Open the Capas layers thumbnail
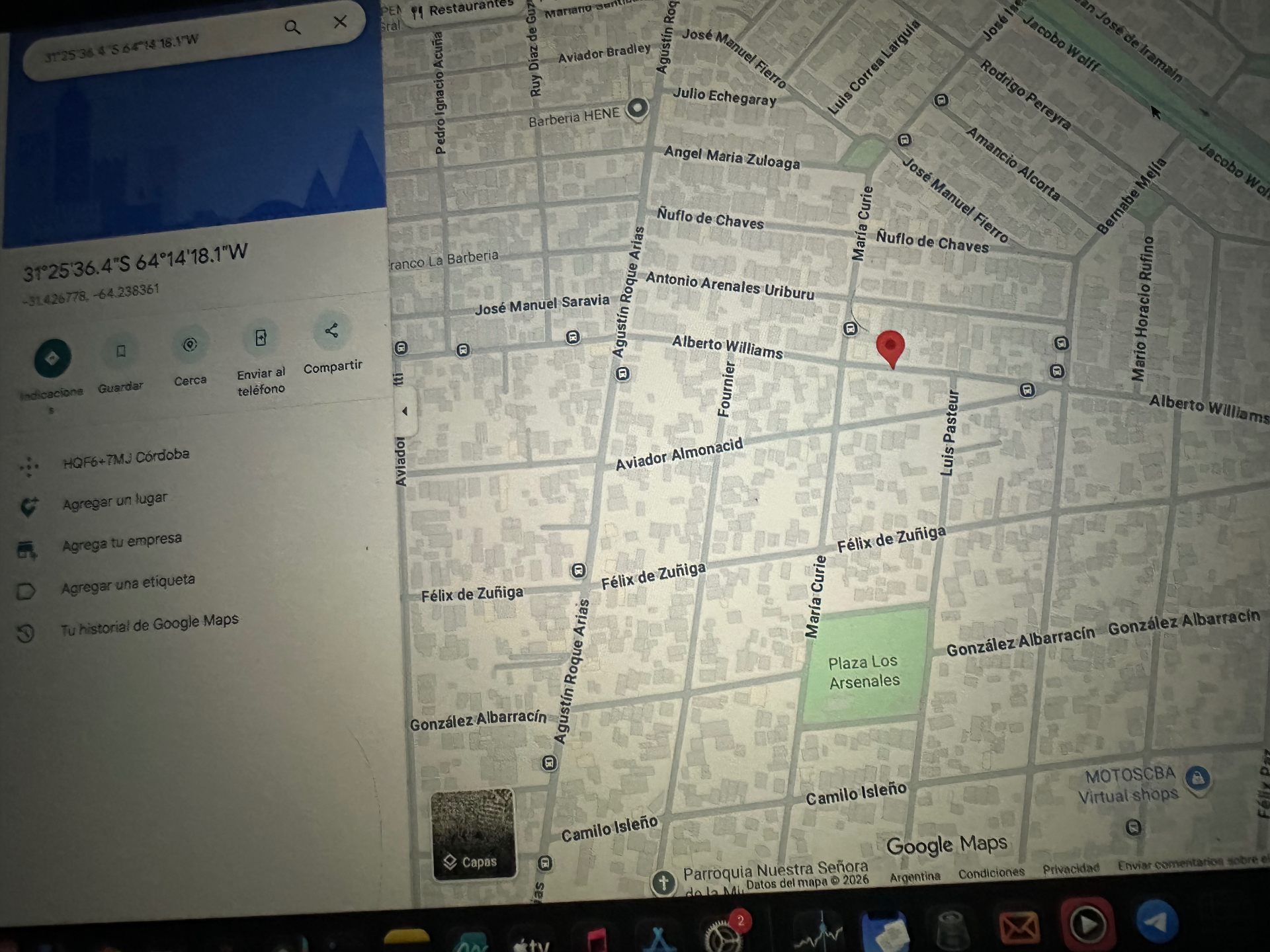 tap(473, 834)
